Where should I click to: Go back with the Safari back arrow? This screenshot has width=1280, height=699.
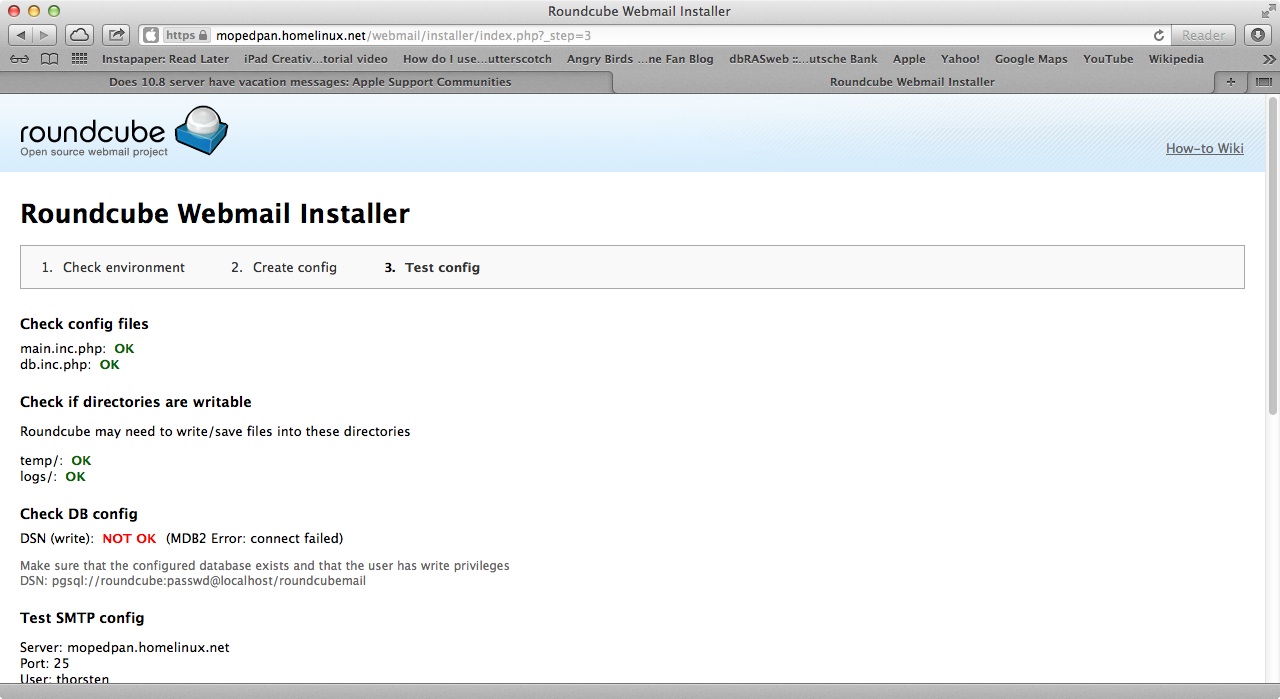(x=21, y=35)
